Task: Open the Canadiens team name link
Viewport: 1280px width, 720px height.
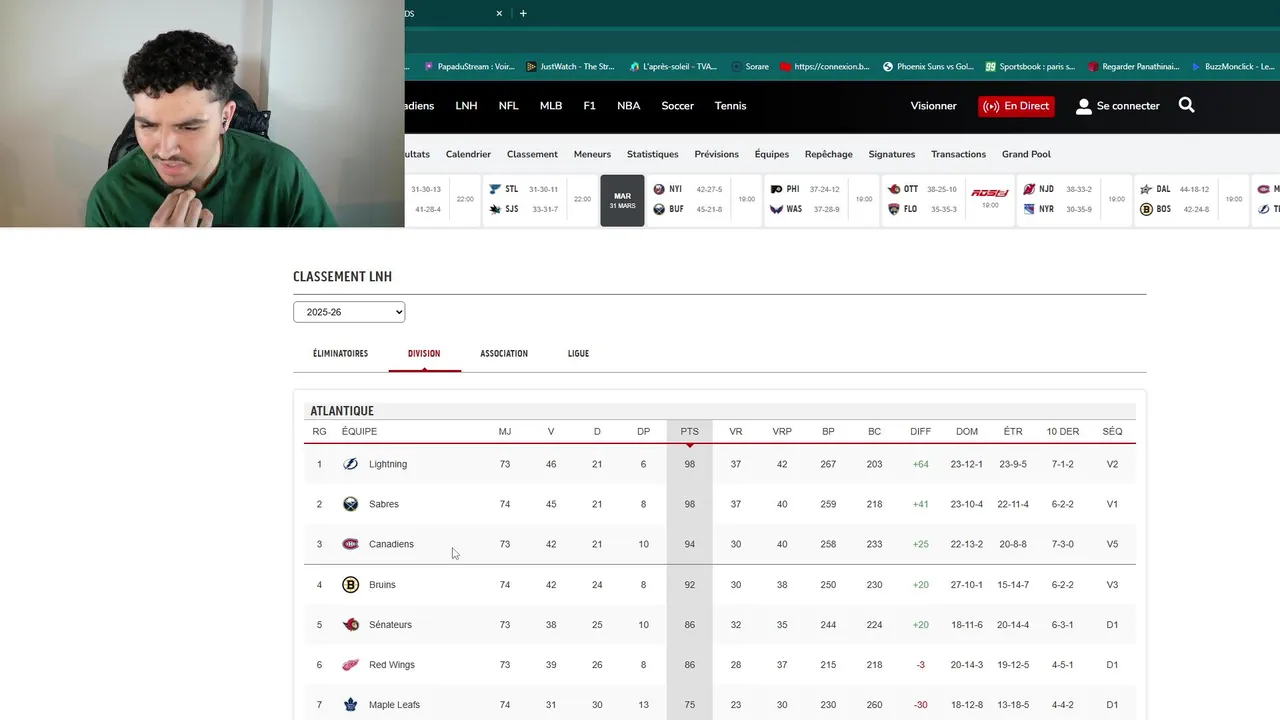Action: pyautogui.click(x=391, y=544)
